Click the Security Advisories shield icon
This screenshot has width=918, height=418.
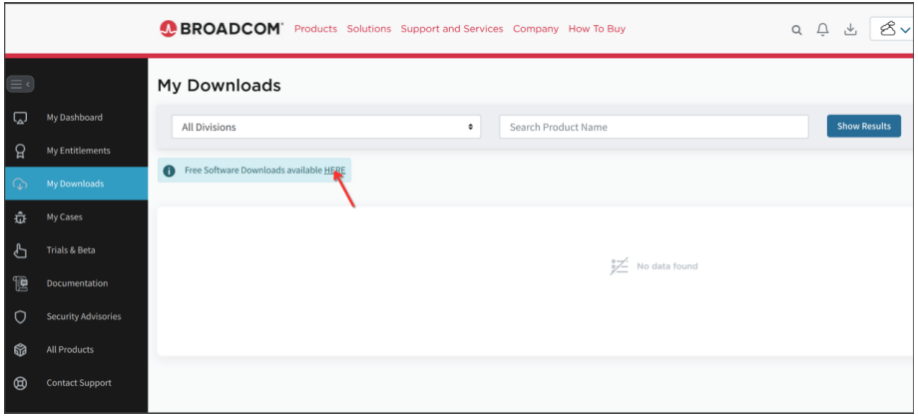(x=20, y=317)
